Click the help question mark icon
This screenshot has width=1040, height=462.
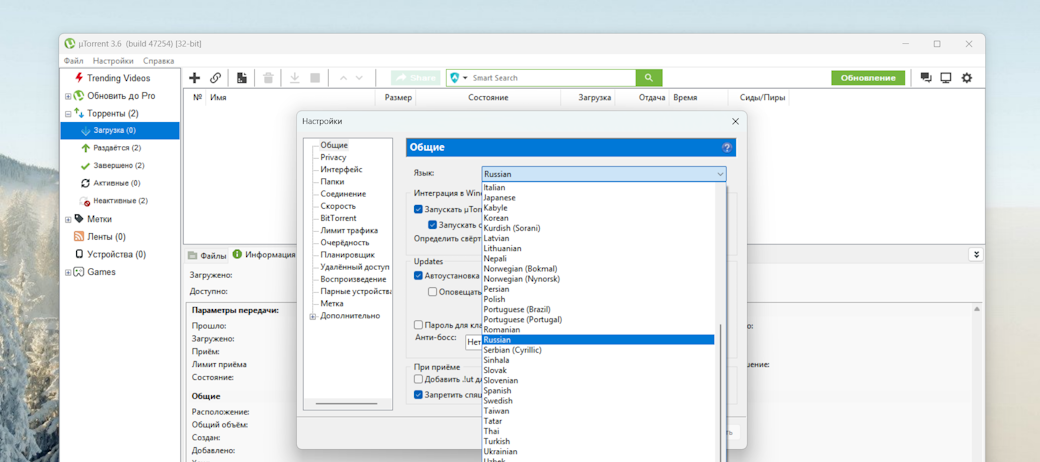pos(727,147)
